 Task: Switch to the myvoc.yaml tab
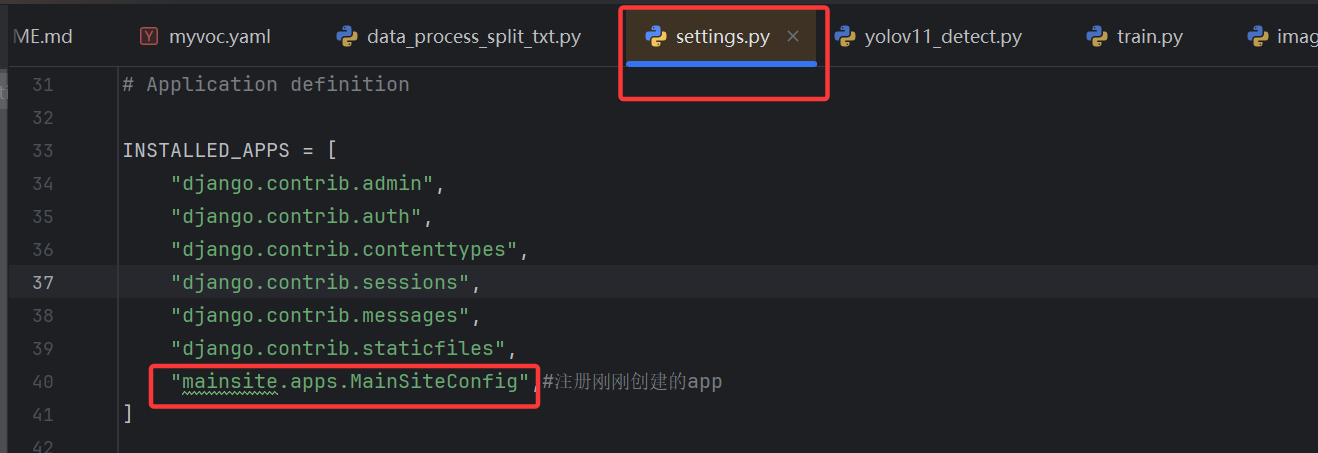219,37
